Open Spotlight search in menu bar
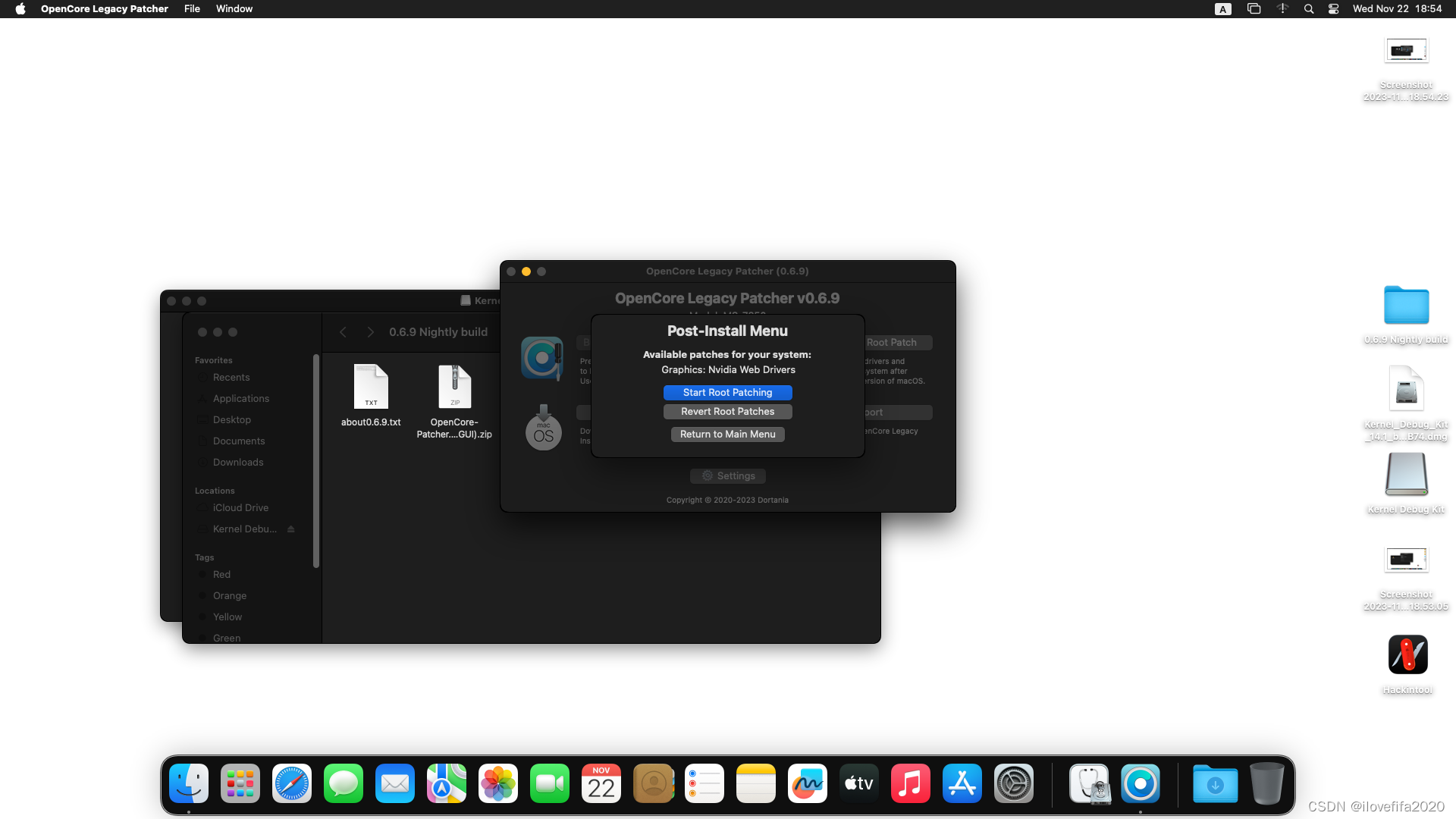 (x=1308, y=8)
